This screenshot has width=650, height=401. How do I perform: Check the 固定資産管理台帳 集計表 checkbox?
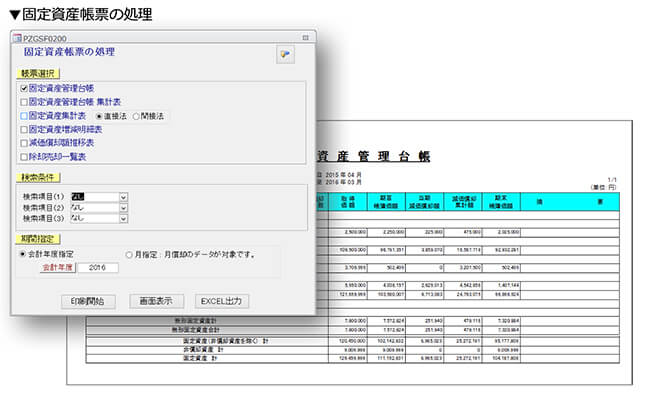tap(24, 102)
